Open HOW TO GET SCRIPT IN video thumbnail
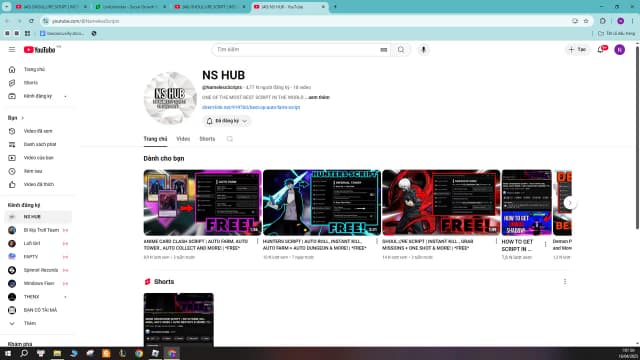Image resolution: width=640 pixels, height=360 pixels. 527,203
